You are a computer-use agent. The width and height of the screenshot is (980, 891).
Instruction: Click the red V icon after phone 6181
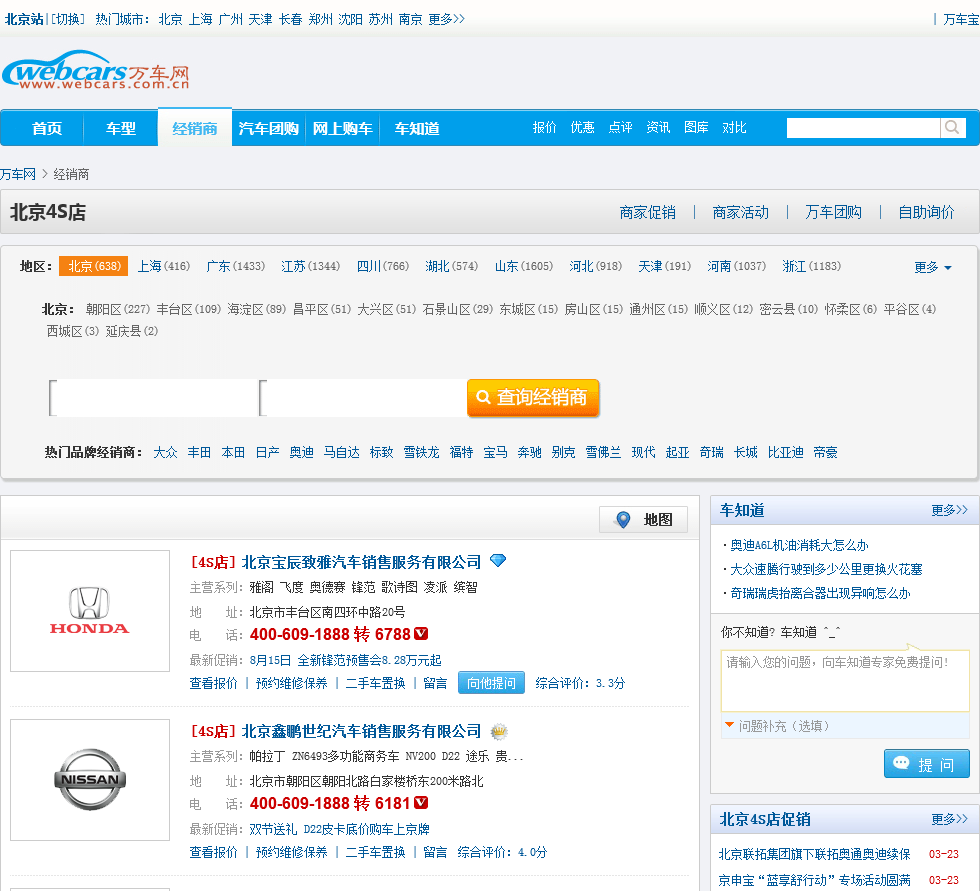pos(421,802)
